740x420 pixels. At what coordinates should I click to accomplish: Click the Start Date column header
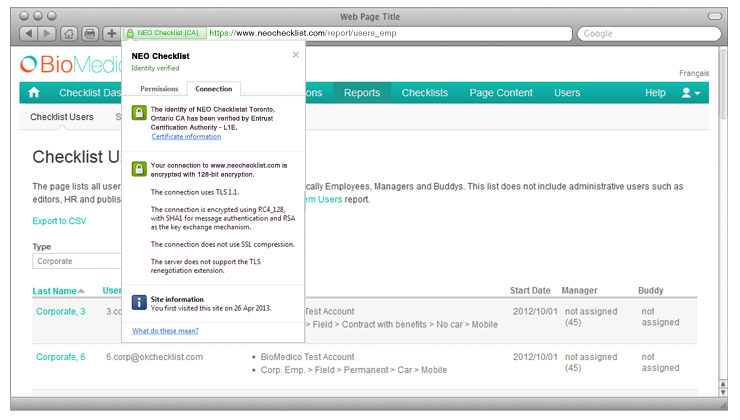530,291
